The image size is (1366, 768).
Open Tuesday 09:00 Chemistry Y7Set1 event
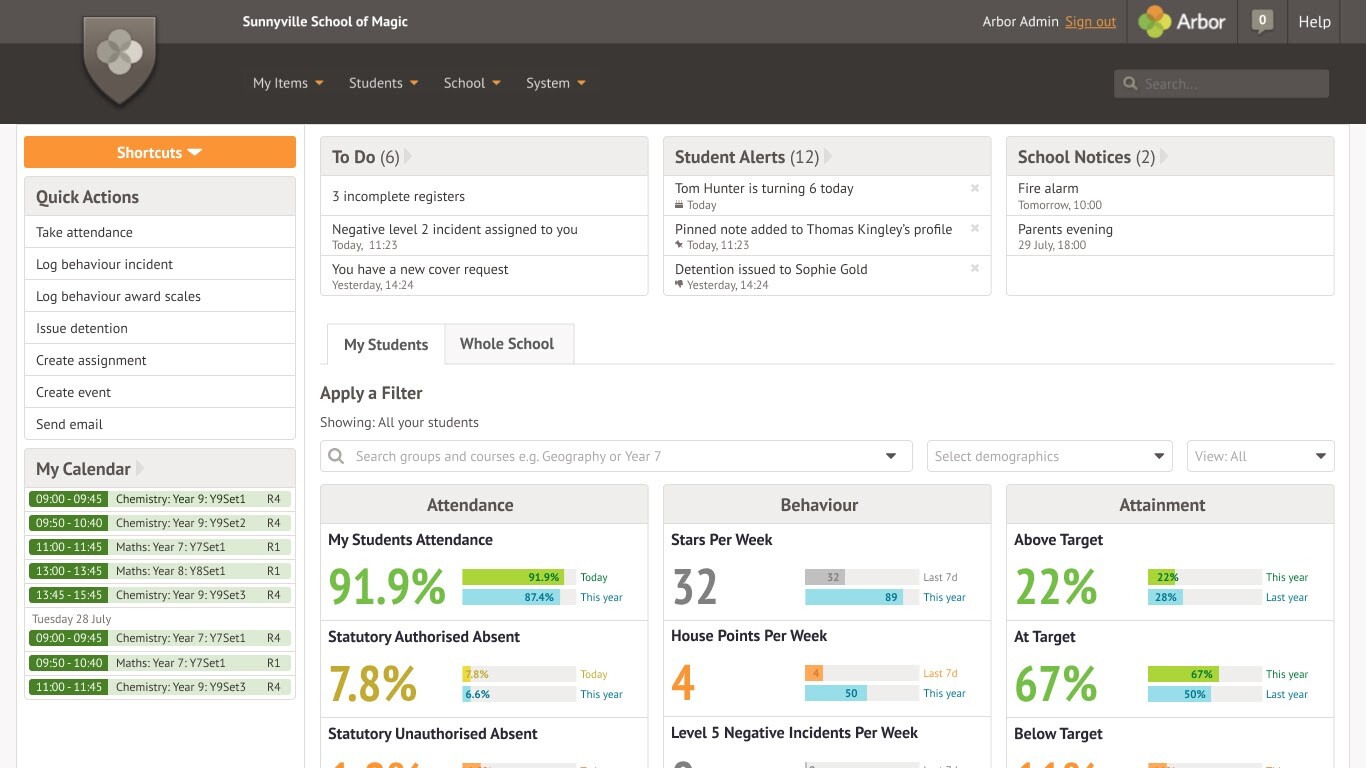[x=160, y=638]
